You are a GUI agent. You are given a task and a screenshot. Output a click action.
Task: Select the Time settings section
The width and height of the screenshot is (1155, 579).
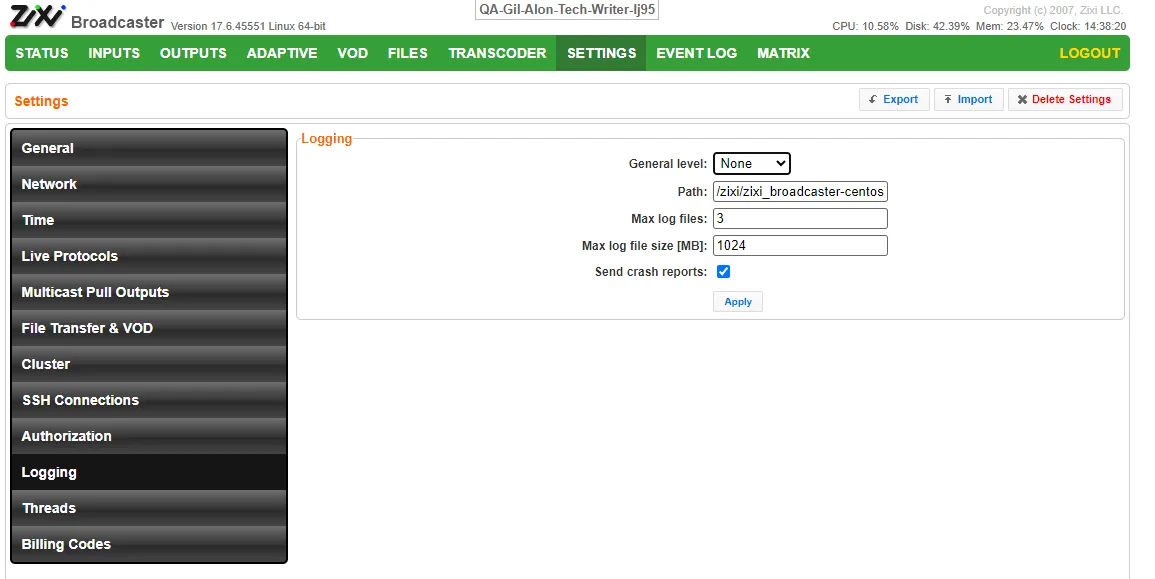(149, 220)
